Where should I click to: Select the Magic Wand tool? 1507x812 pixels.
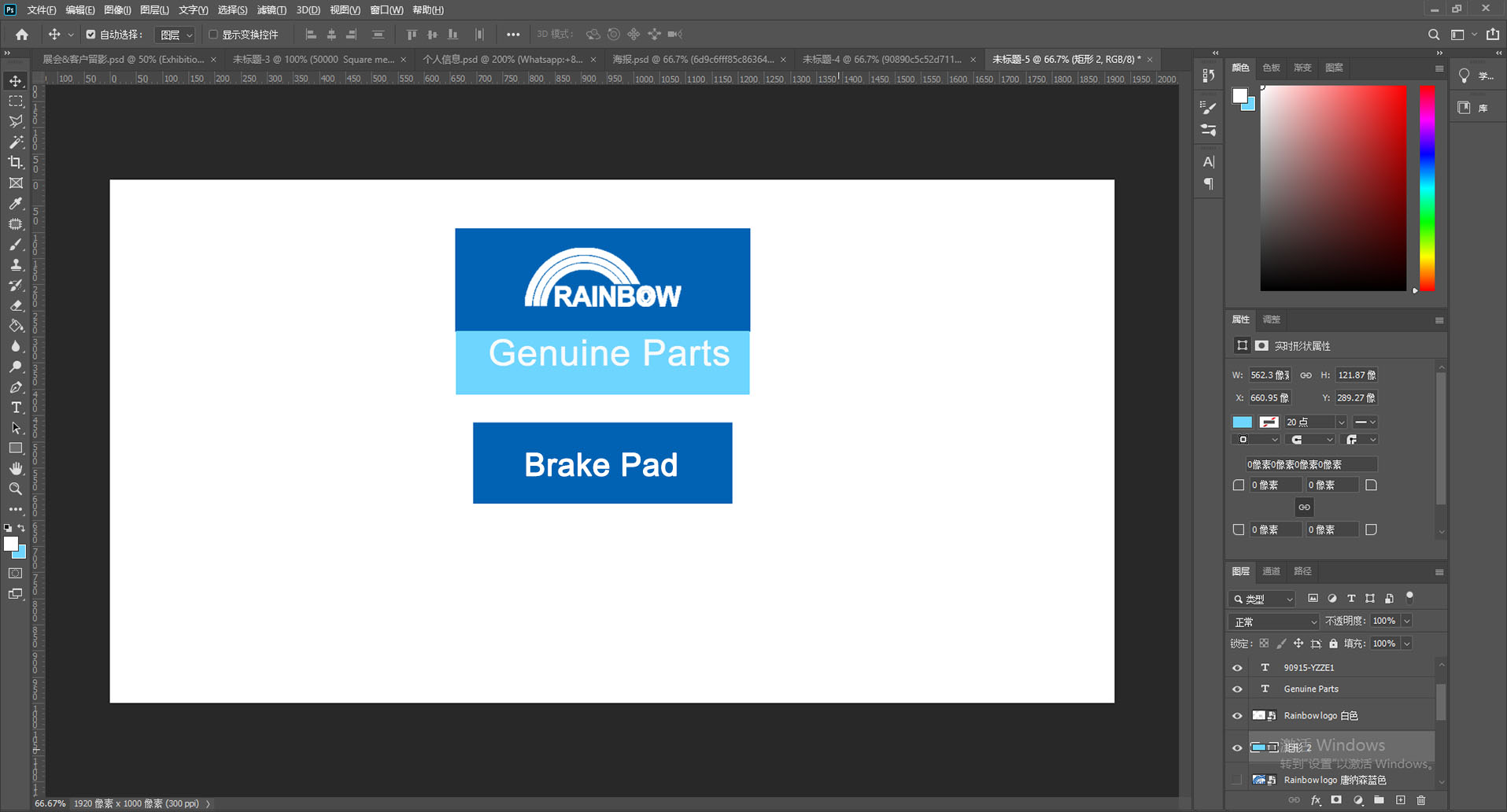pos(16,142)
